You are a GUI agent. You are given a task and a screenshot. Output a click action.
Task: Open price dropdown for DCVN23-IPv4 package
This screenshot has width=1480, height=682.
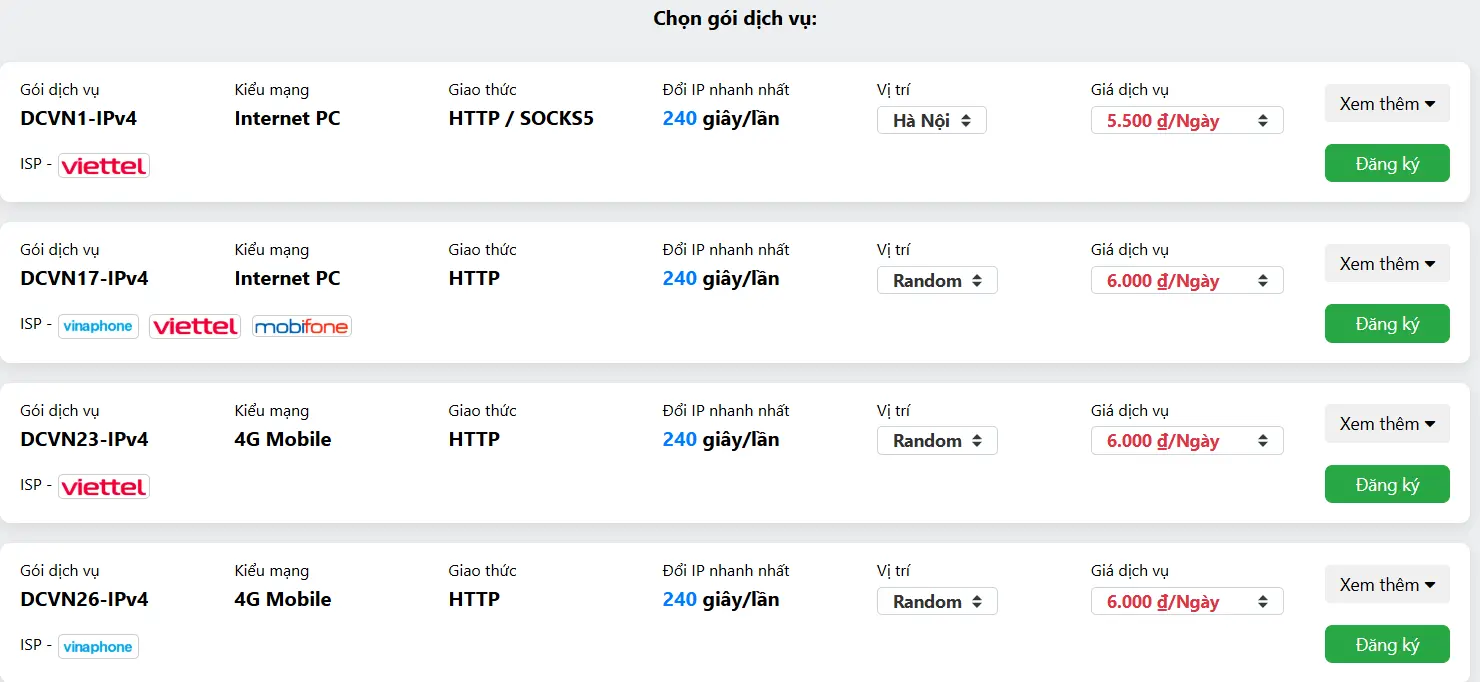pyautogui.click(x=1186, y=441)
